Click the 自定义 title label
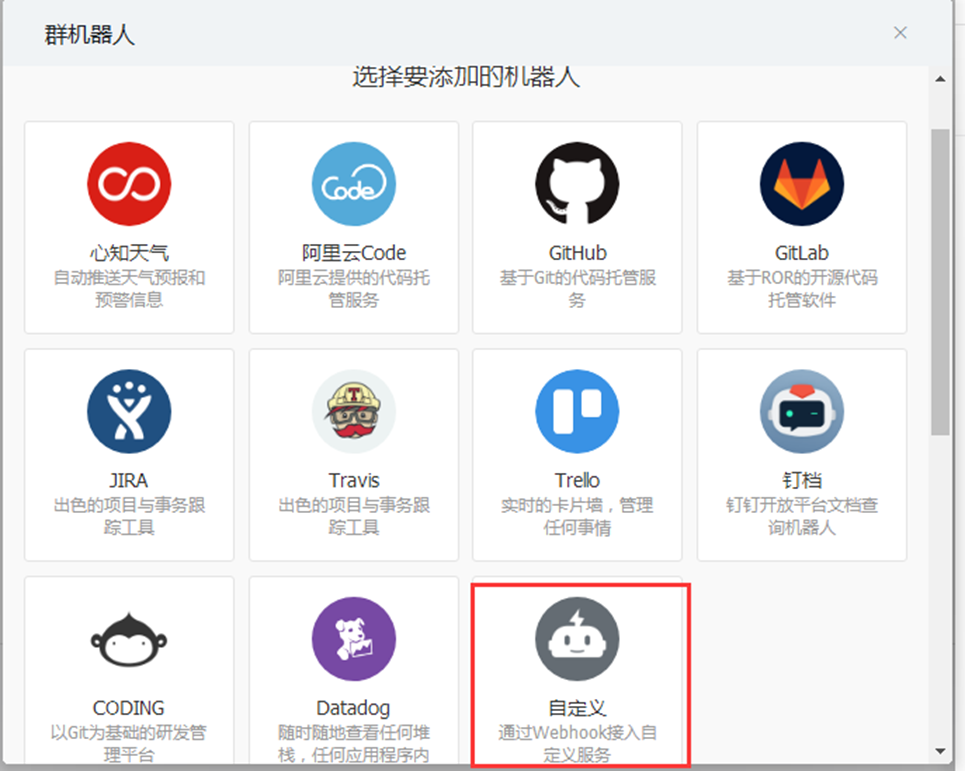The image size is (965, 771). point(577,708)
